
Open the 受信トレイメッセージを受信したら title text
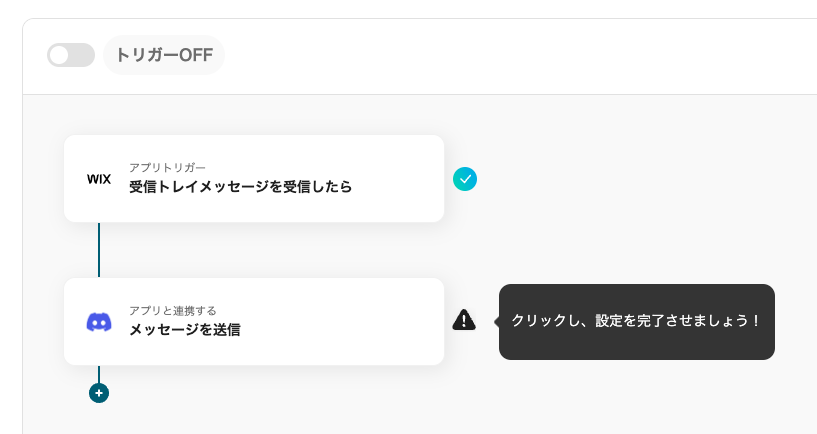coord(240,187)
